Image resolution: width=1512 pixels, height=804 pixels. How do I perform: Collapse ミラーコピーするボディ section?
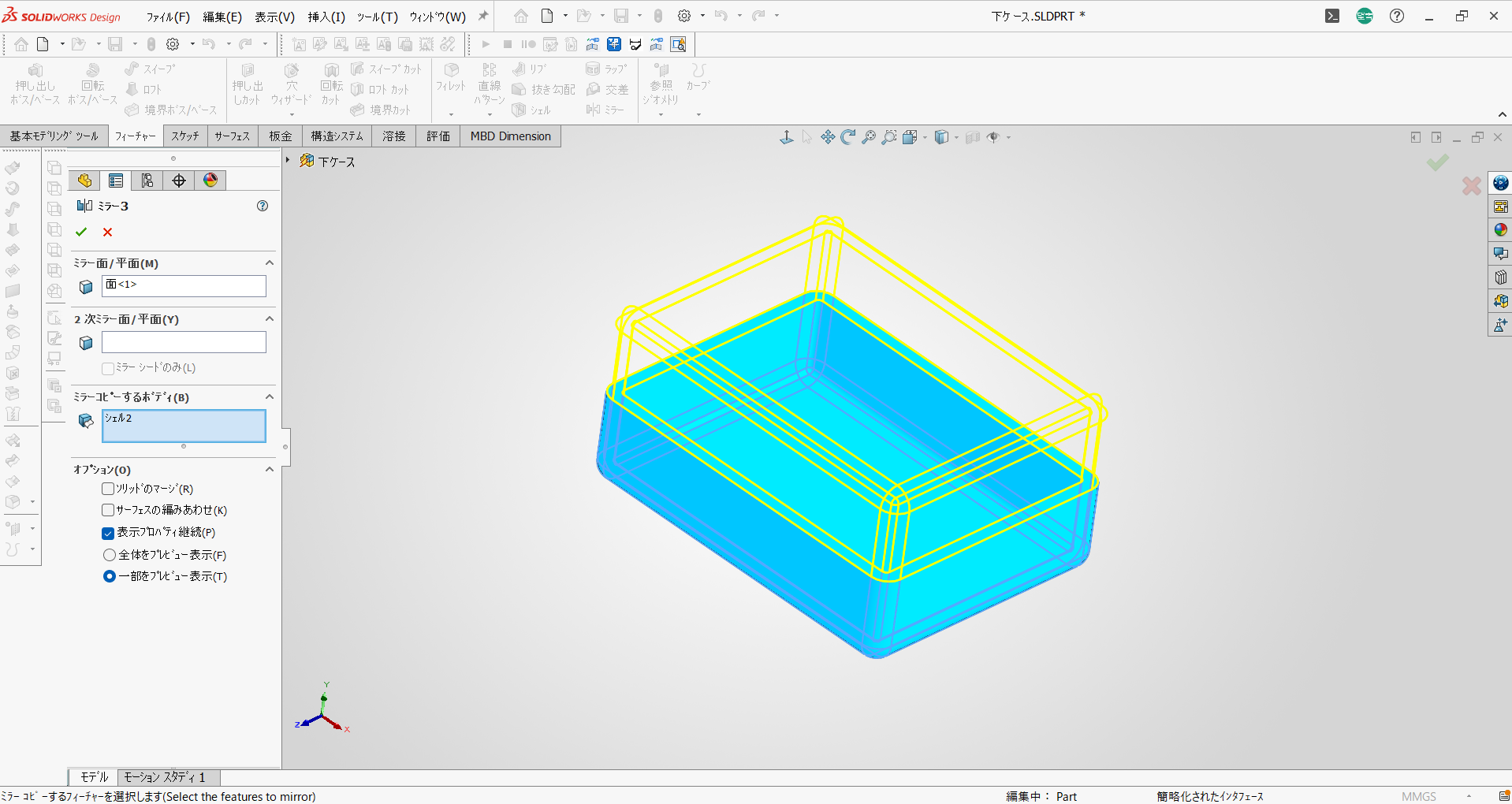coord(270,396)
